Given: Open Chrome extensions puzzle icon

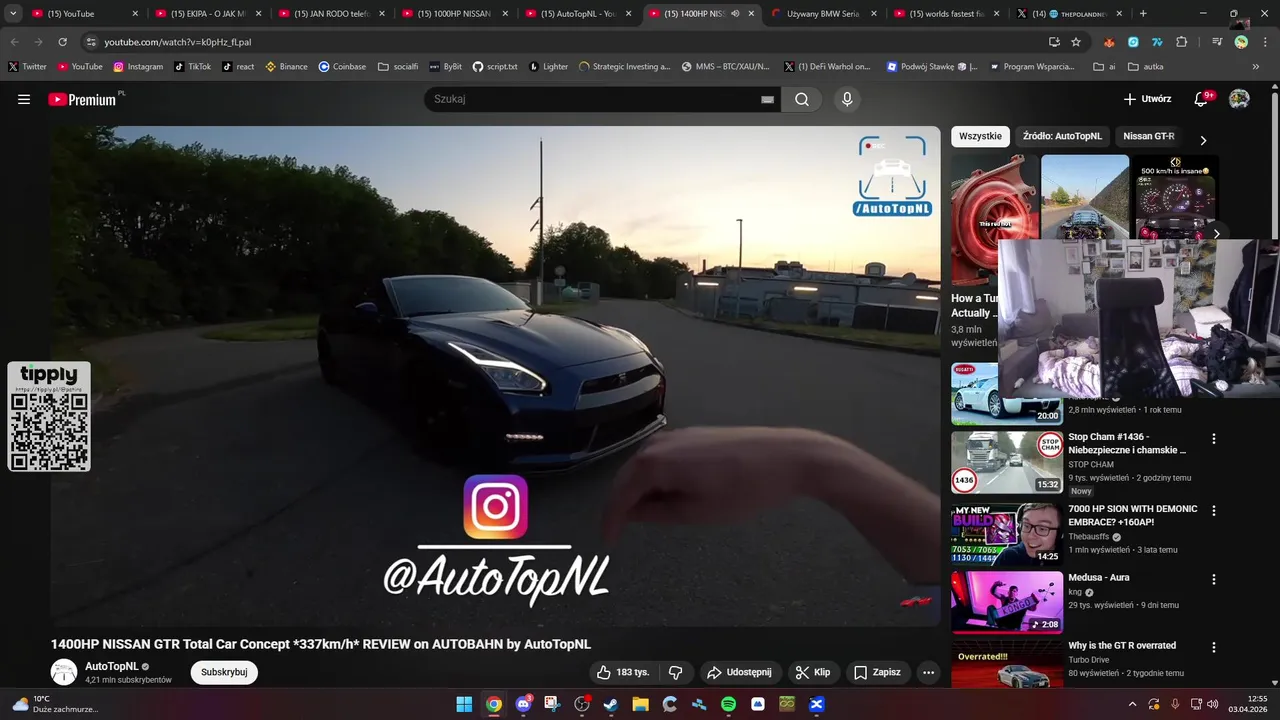Looking at the screenshot, I should coord(1182,42).
